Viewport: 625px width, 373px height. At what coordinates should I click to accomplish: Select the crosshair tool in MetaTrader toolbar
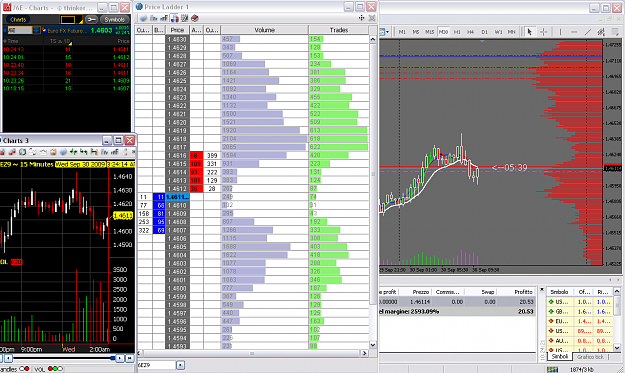tap(543, 32)
